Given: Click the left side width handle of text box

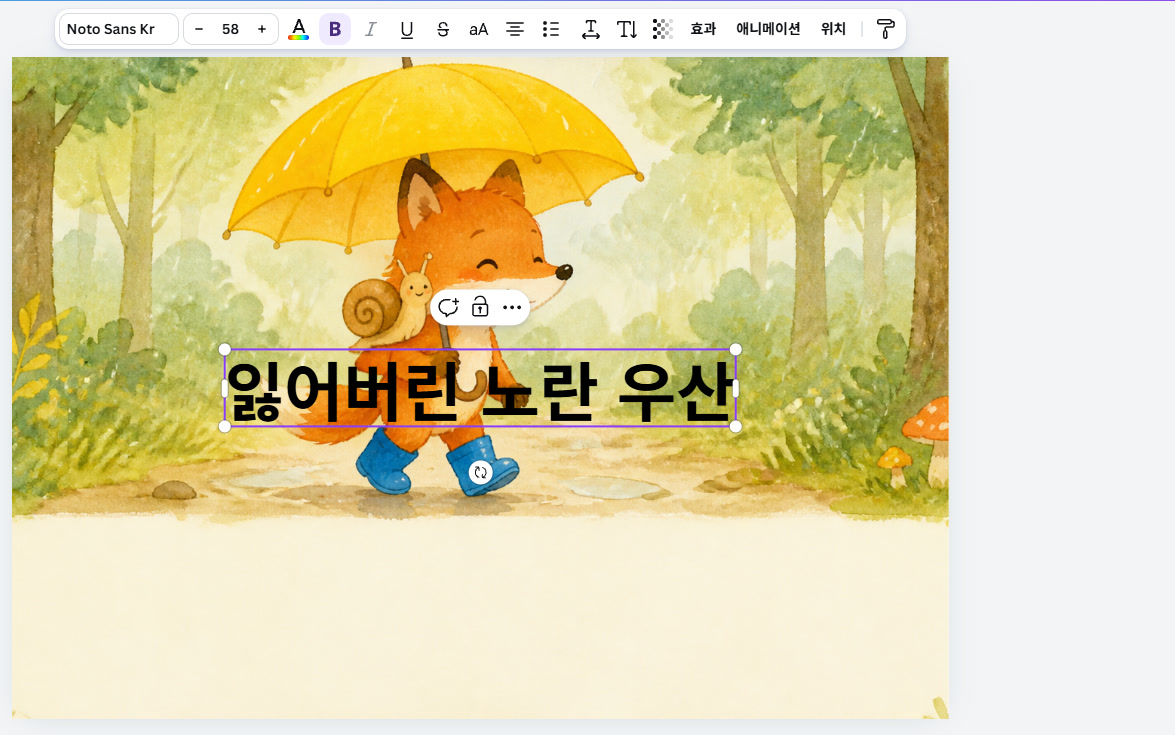Looking at the screenshot, I should (225, 388).
